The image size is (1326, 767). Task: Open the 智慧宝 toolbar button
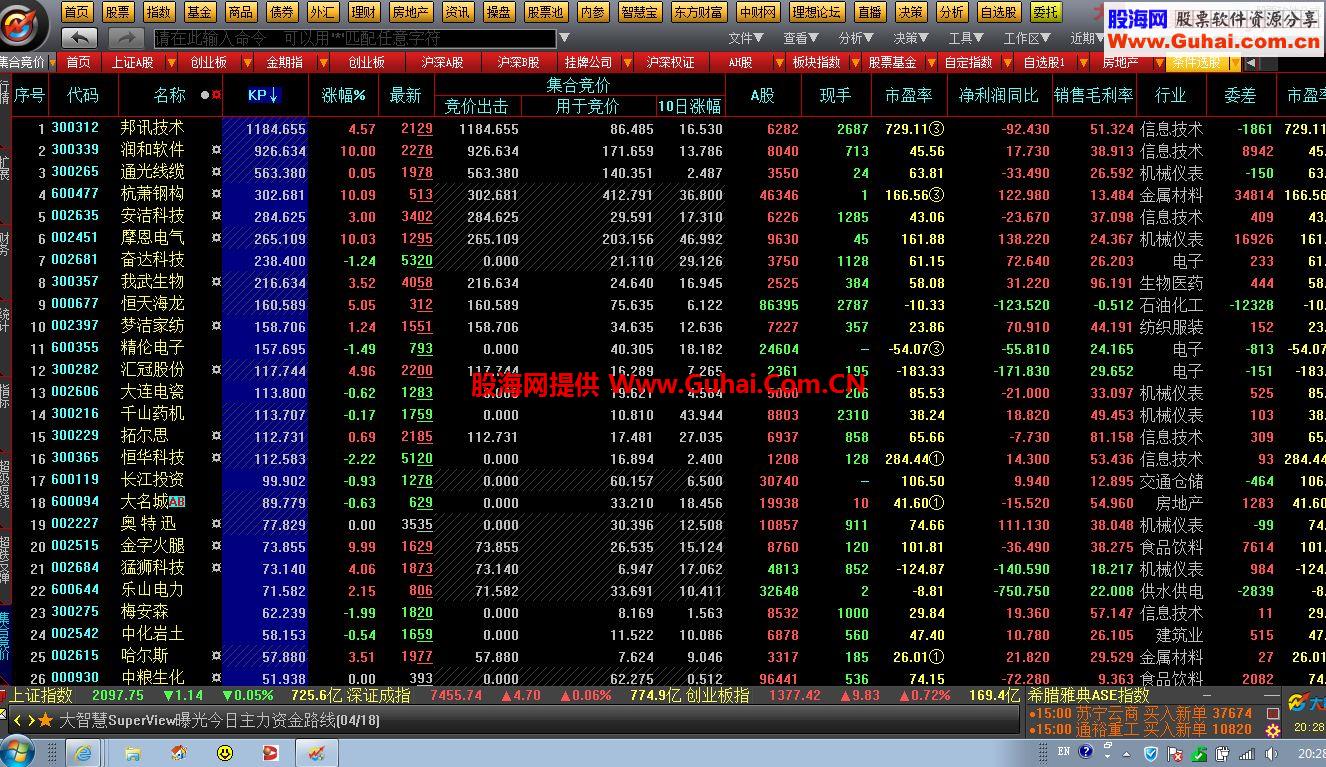click(640, 12)
